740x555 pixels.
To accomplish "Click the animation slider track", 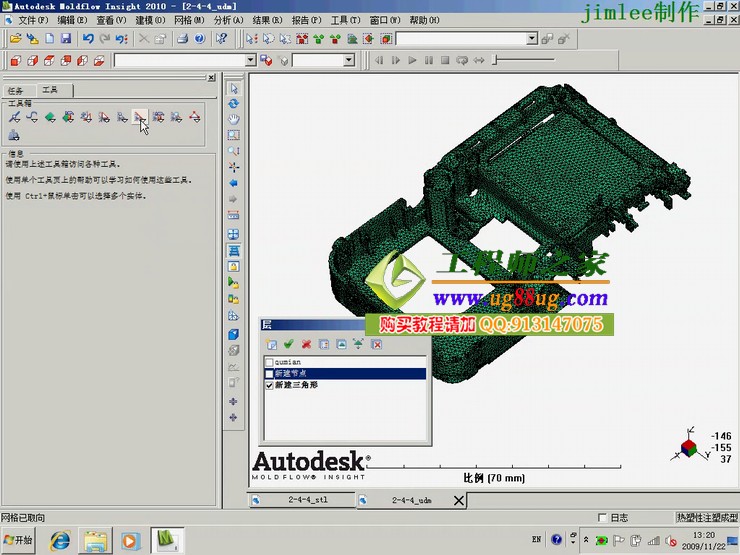I will (x=540, y=60).
